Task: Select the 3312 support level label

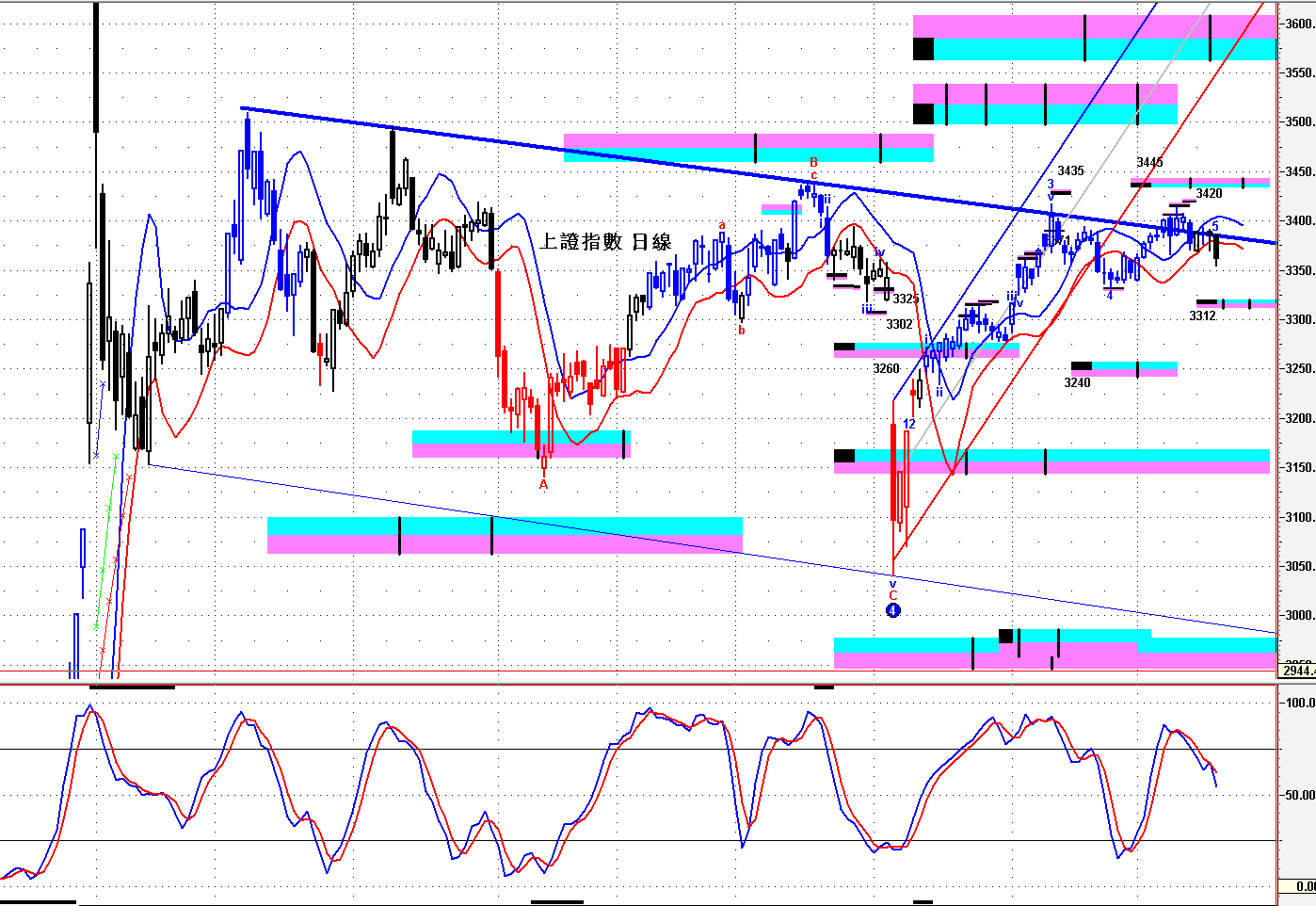Action: (1202, 315)
